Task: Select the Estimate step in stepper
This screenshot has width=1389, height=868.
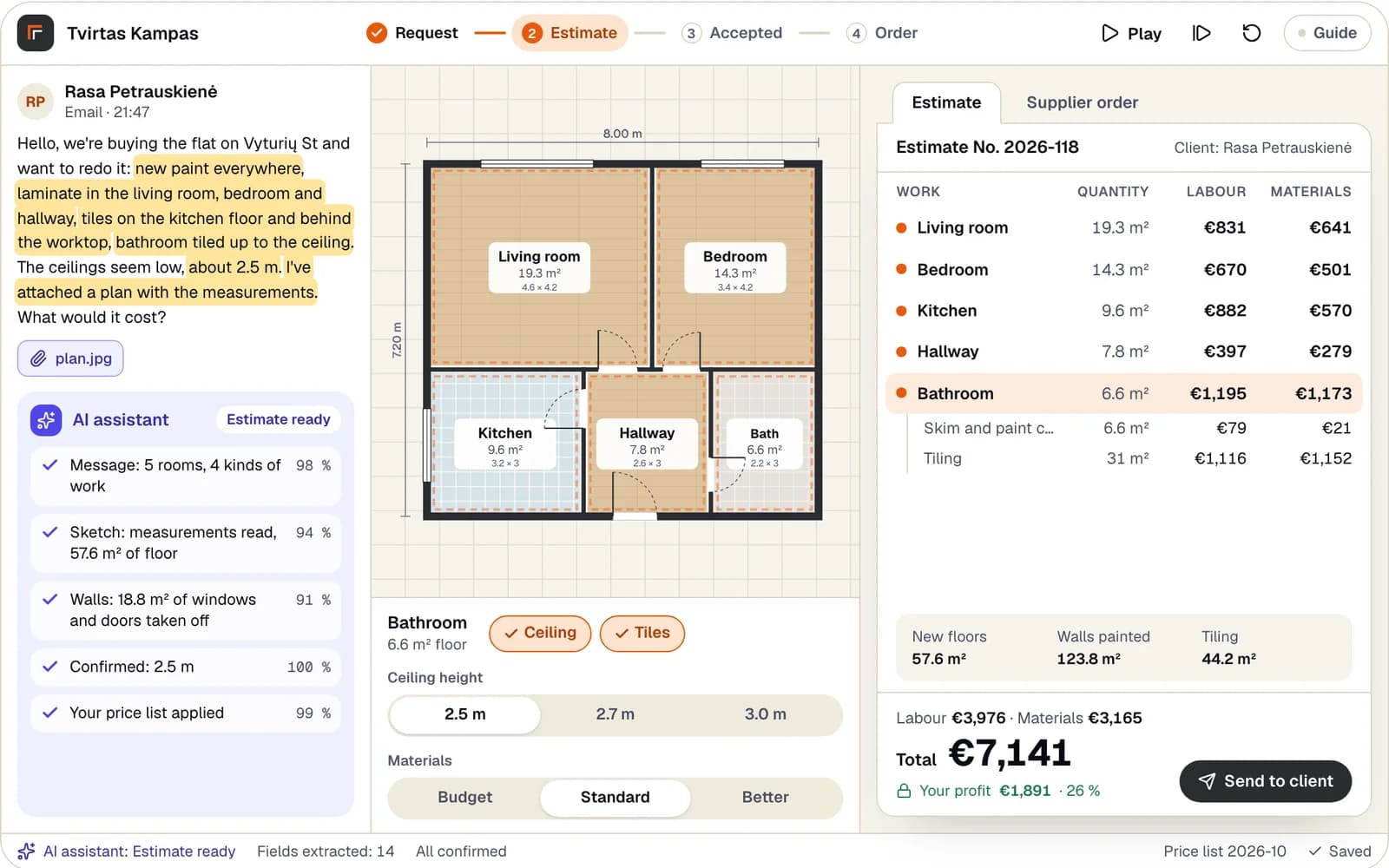Action: 569,33
